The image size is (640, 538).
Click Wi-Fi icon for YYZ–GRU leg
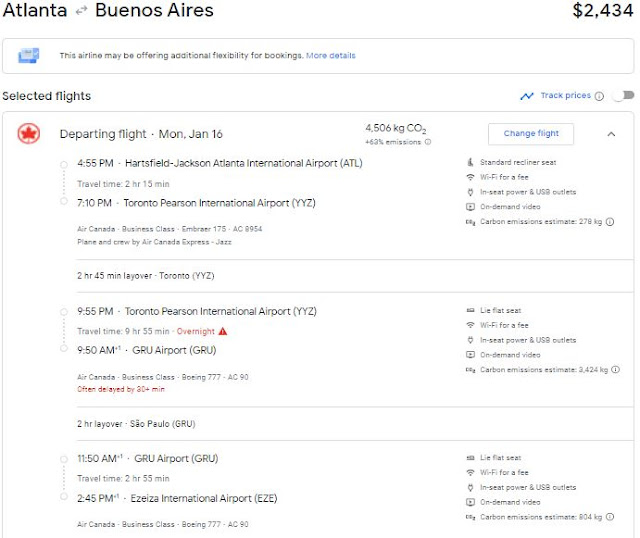470,325
